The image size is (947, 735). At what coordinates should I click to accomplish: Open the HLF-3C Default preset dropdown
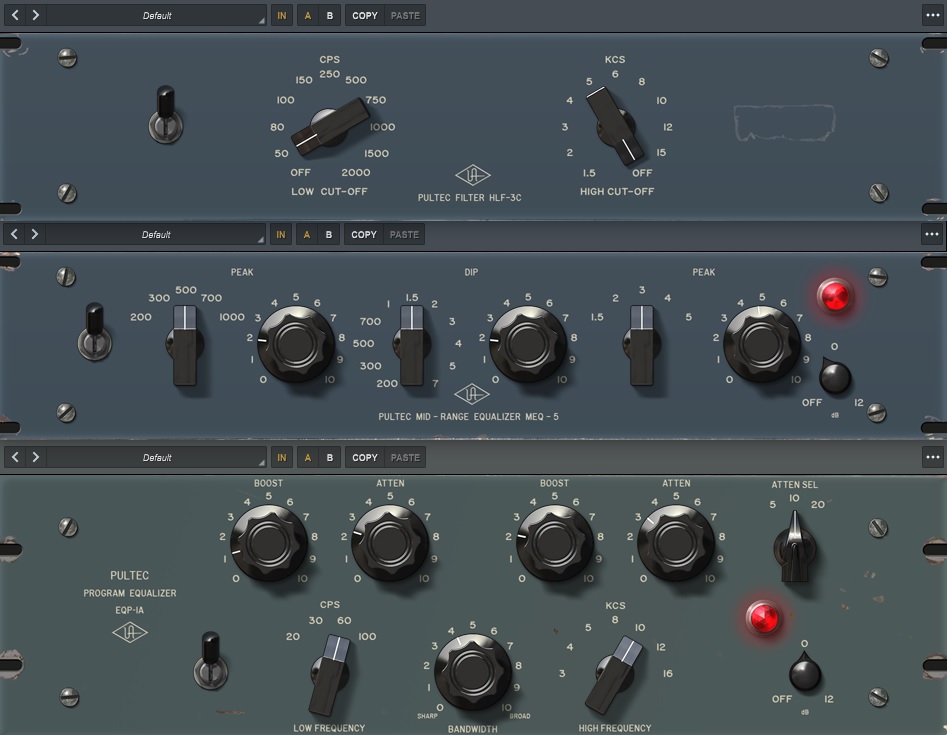pyautogui.click(x=157, y=16)
